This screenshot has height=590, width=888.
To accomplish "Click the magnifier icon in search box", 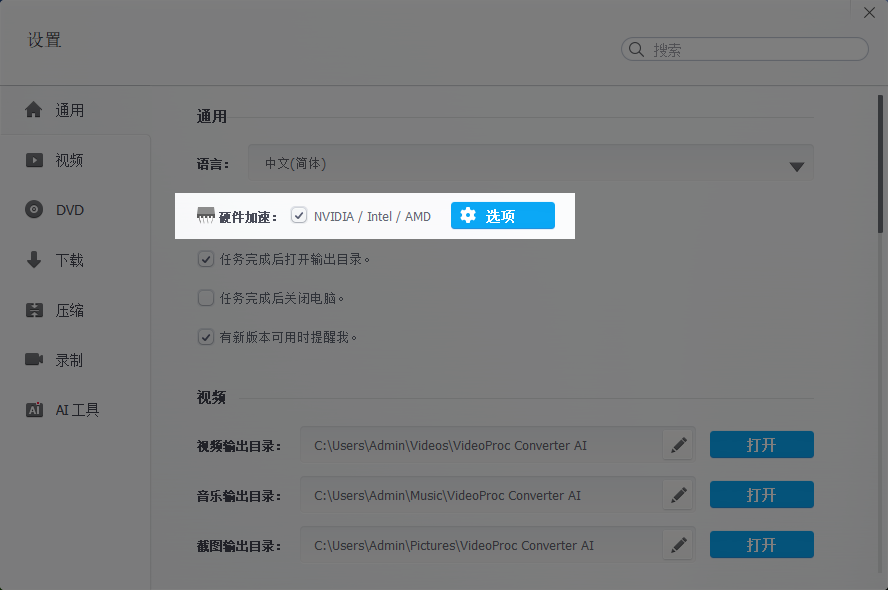I will point(637,49).
